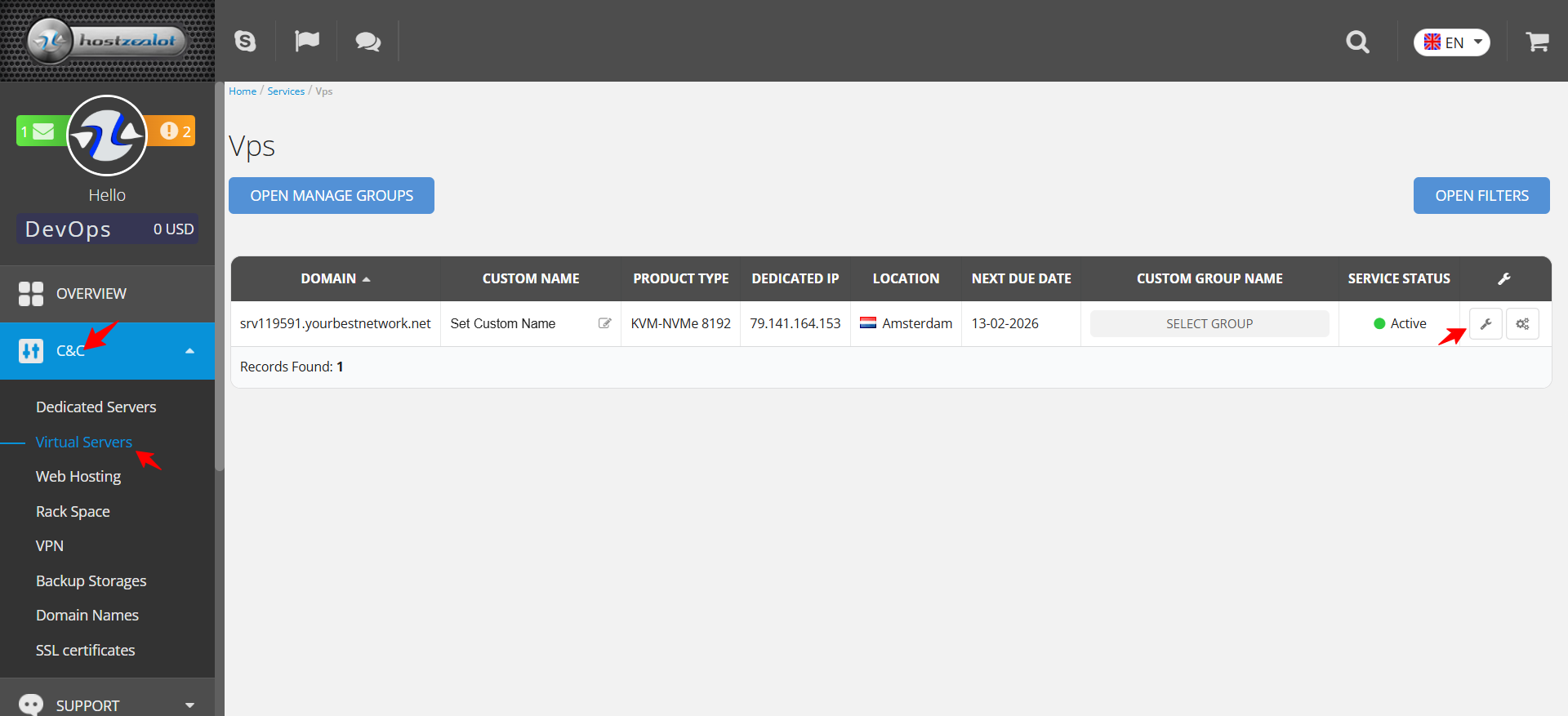Open Domain Names
The height and width of the screenshot is (716, 1568).
(87, 616)
